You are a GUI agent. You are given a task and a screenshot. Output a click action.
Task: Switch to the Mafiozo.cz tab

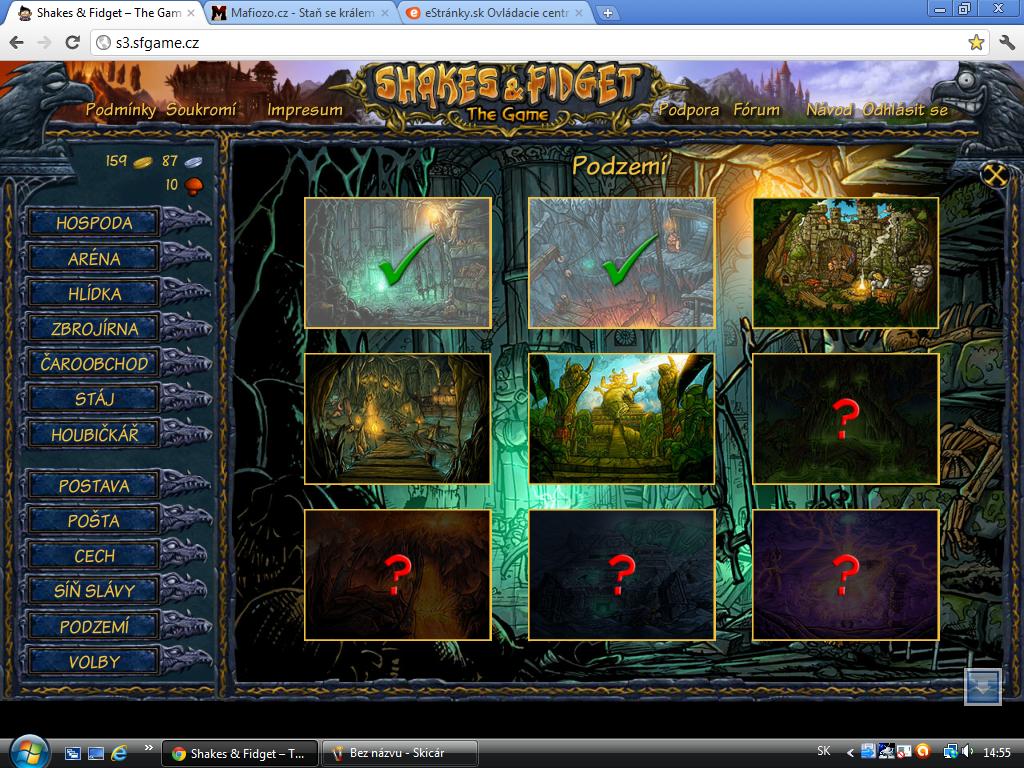pyautogui.click(x=302, y=13)
